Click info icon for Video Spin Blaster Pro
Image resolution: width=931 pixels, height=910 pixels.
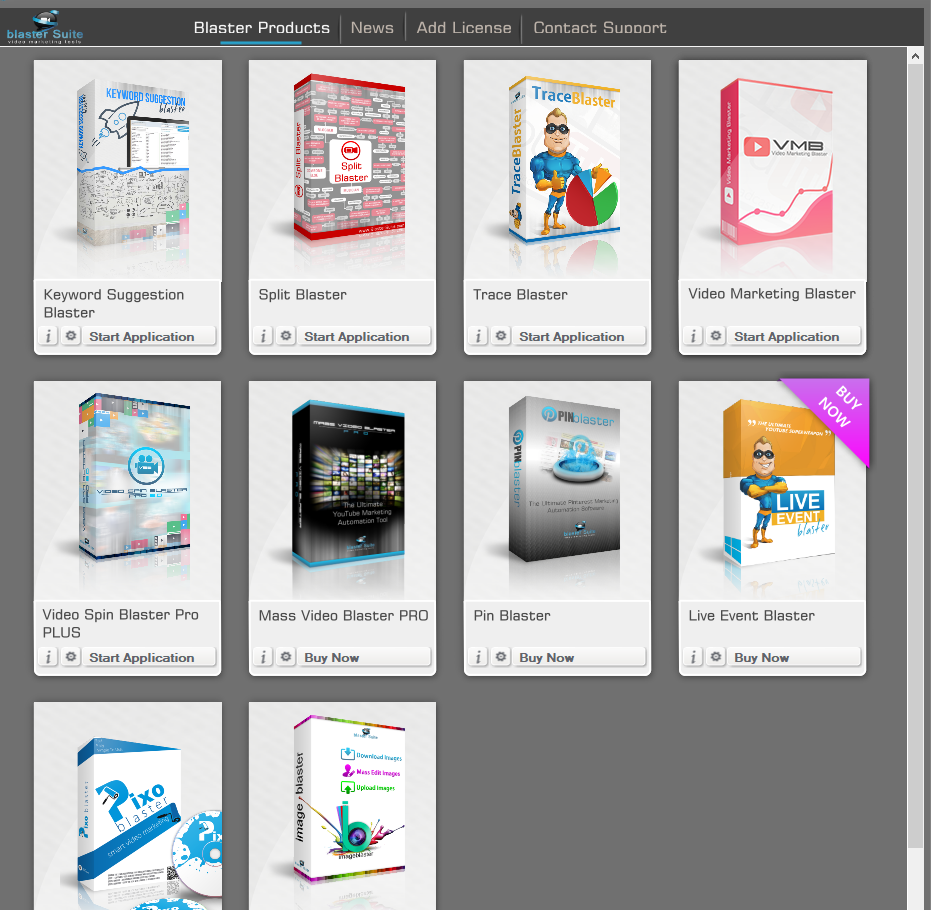tap(48, 658)
